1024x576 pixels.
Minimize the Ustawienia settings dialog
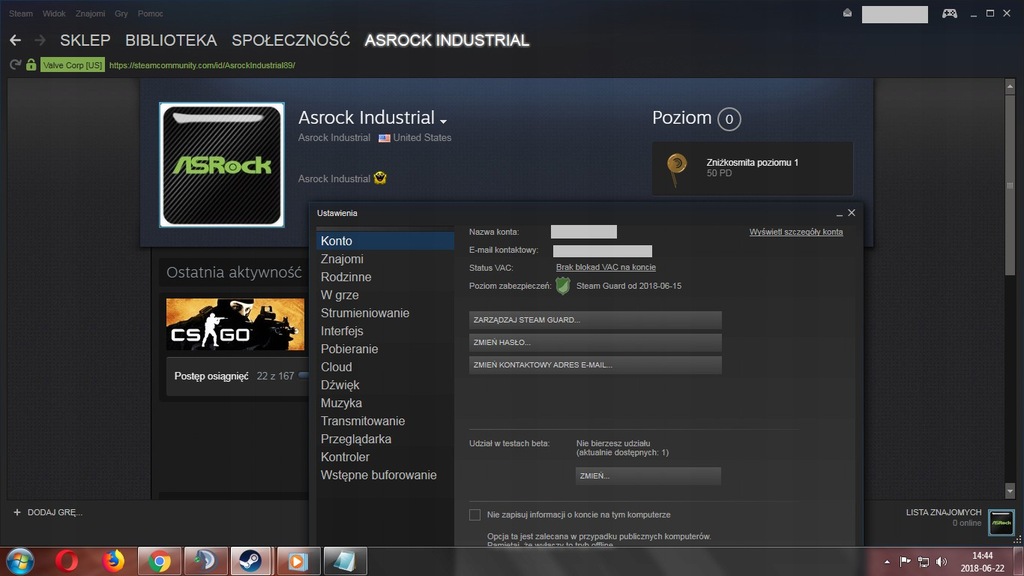[839, 214]
